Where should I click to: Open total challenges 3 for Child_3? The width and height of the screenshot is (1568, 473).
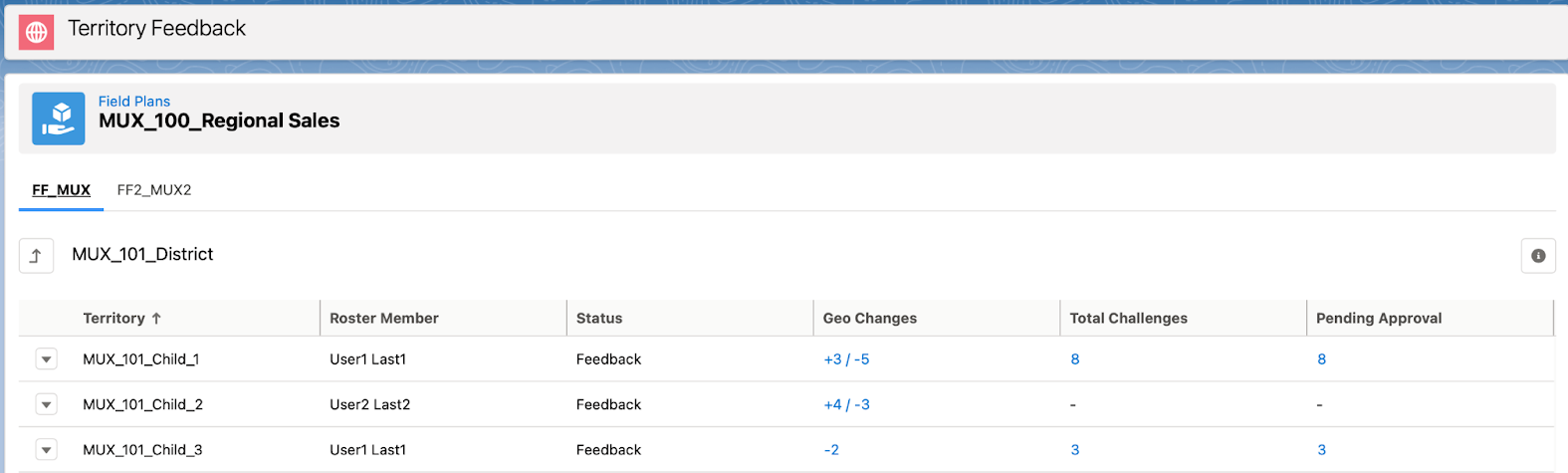[1075, 450]
